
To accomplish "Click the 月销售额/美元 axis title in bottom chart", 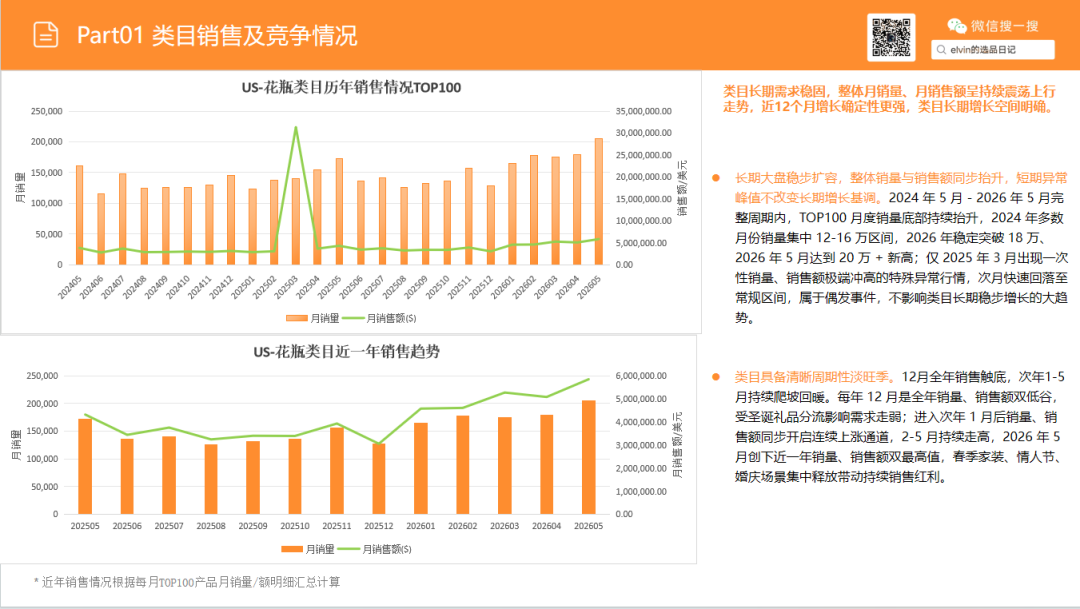I will tap(678, 445).
